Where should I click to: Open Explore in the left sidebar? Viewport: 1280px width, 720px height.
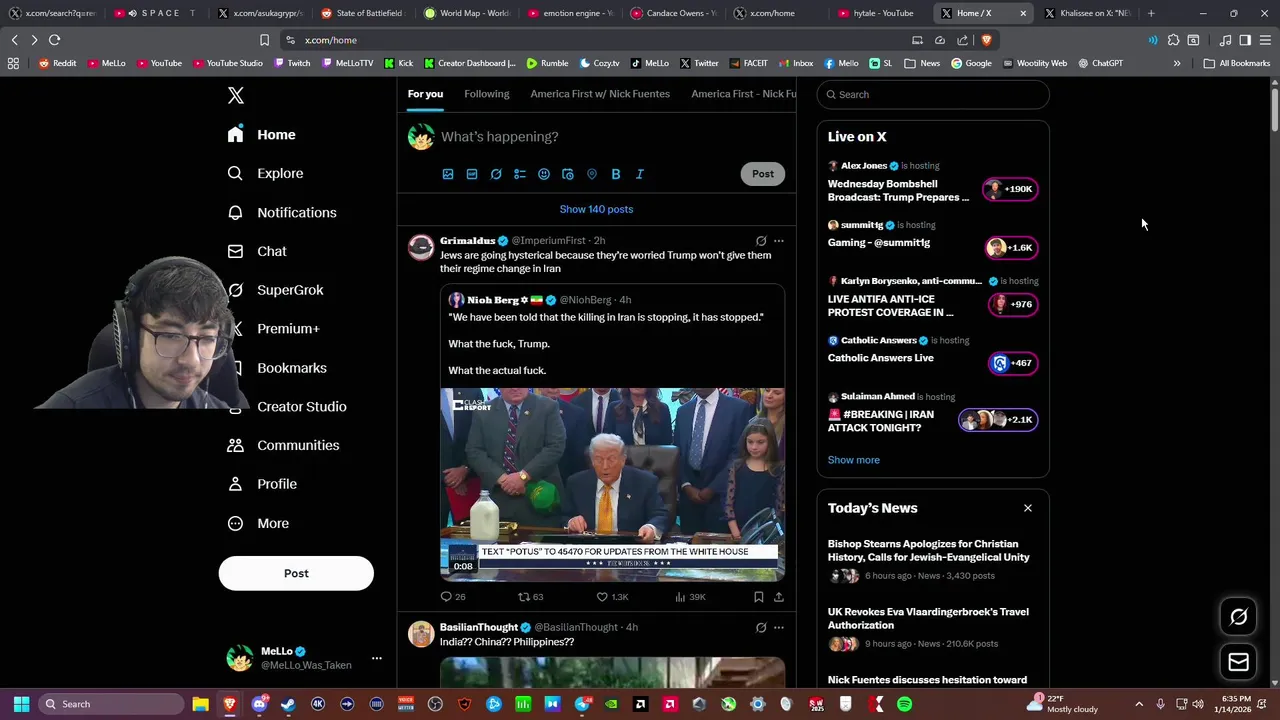point(265,174)
